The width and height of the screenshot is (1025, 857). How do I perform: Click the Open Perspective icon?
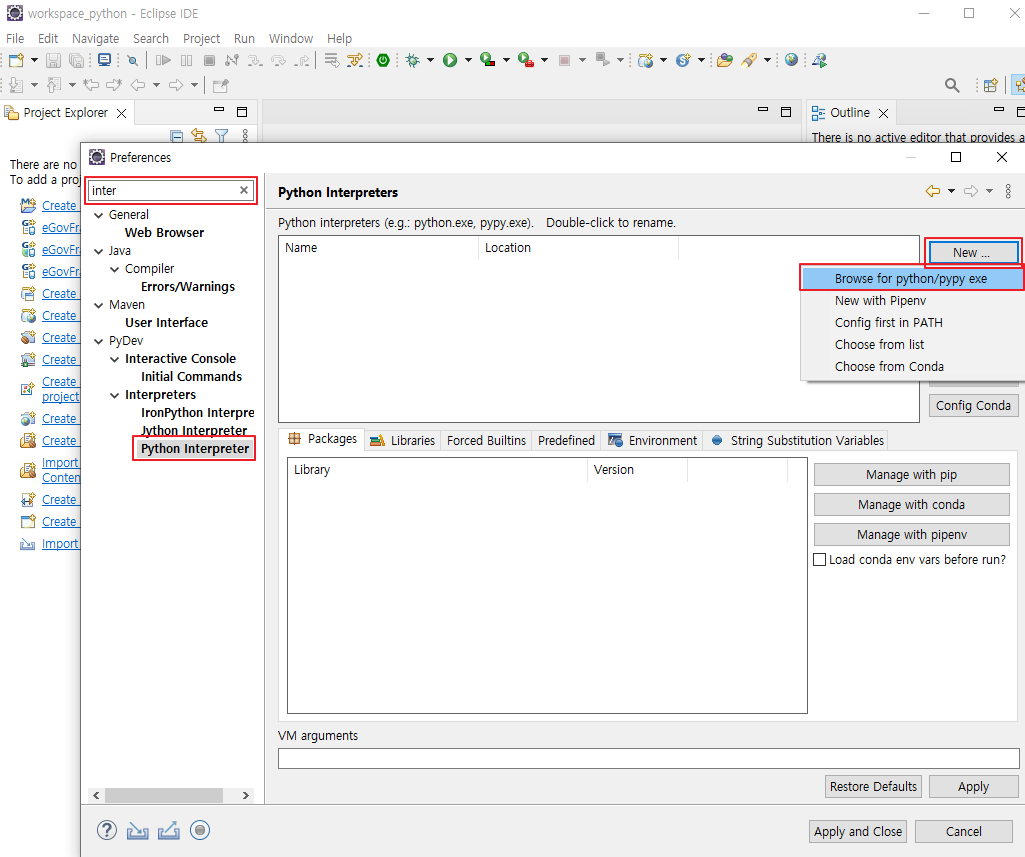(x=990, y=85)
